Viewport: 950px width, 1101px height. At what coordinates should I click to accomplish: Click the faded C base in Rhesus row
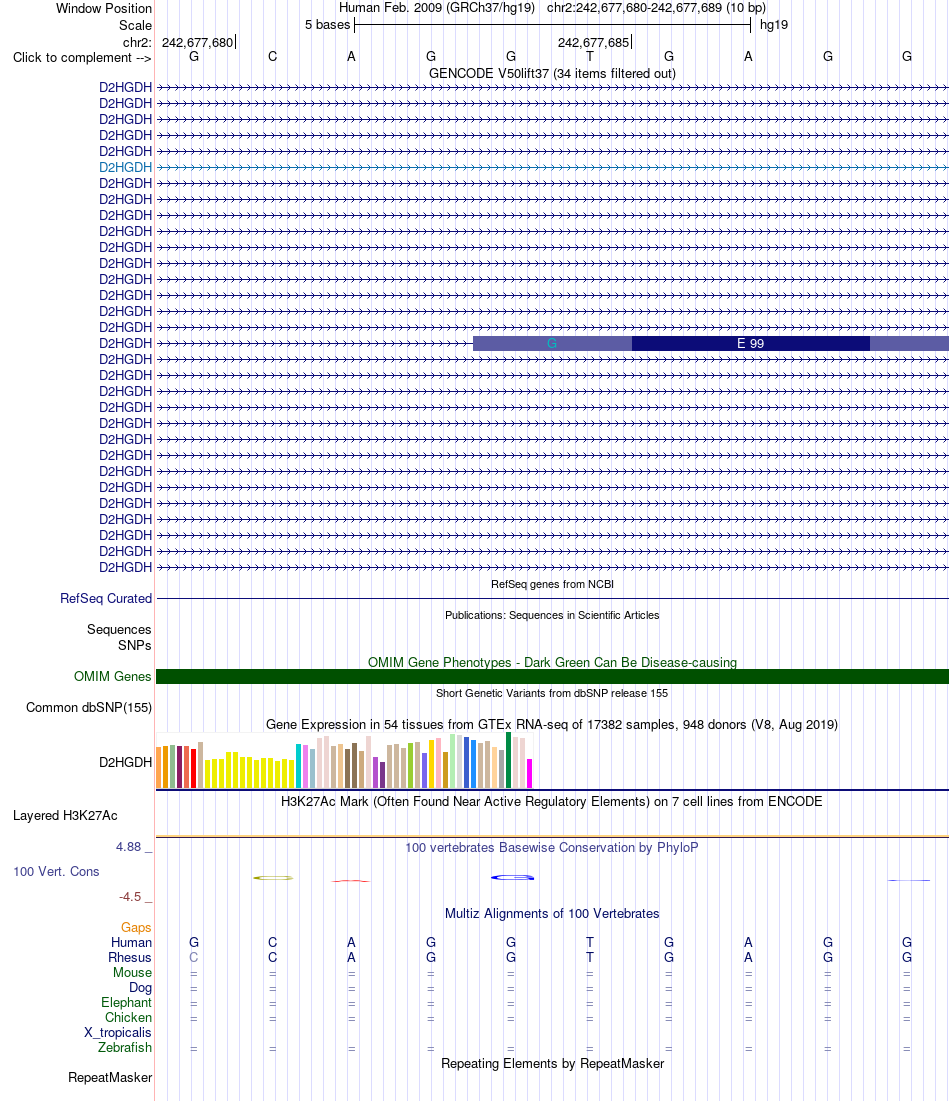point(194,957)
